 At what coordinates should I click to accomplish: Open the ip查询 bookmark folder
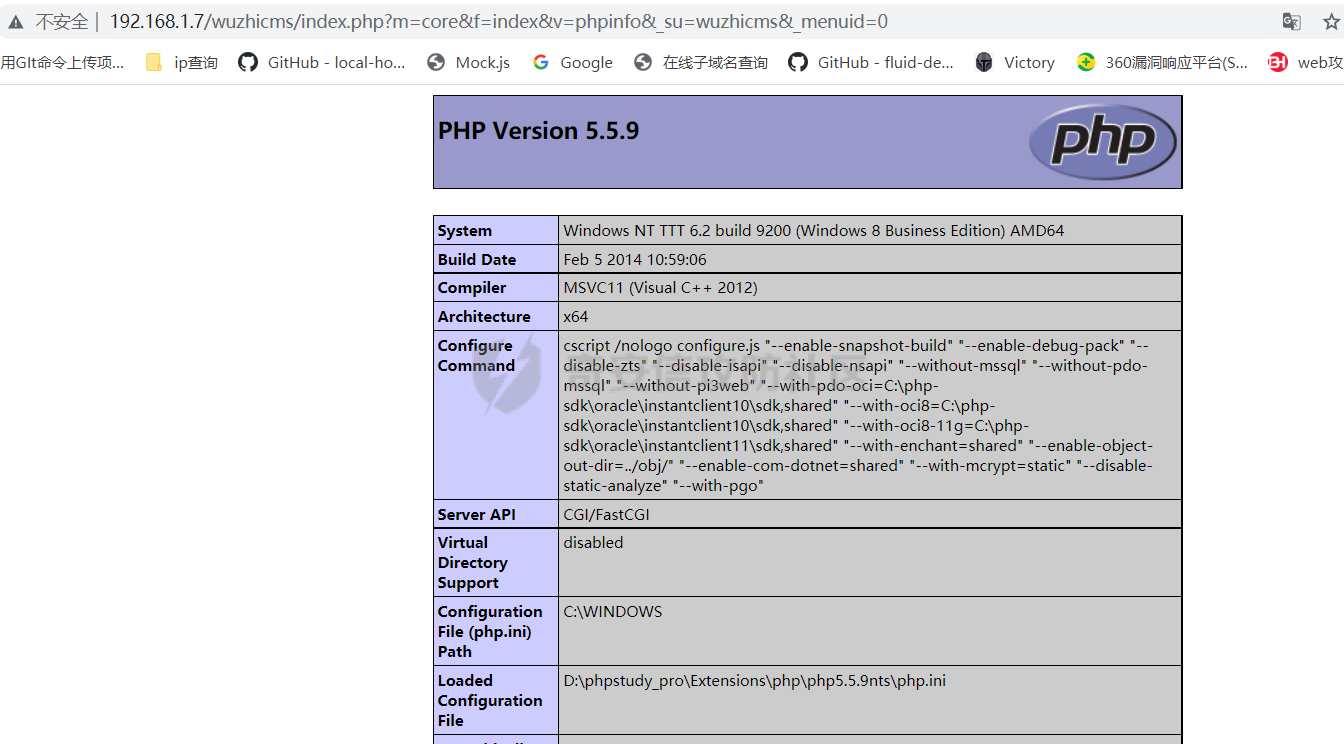pos(182,62)
